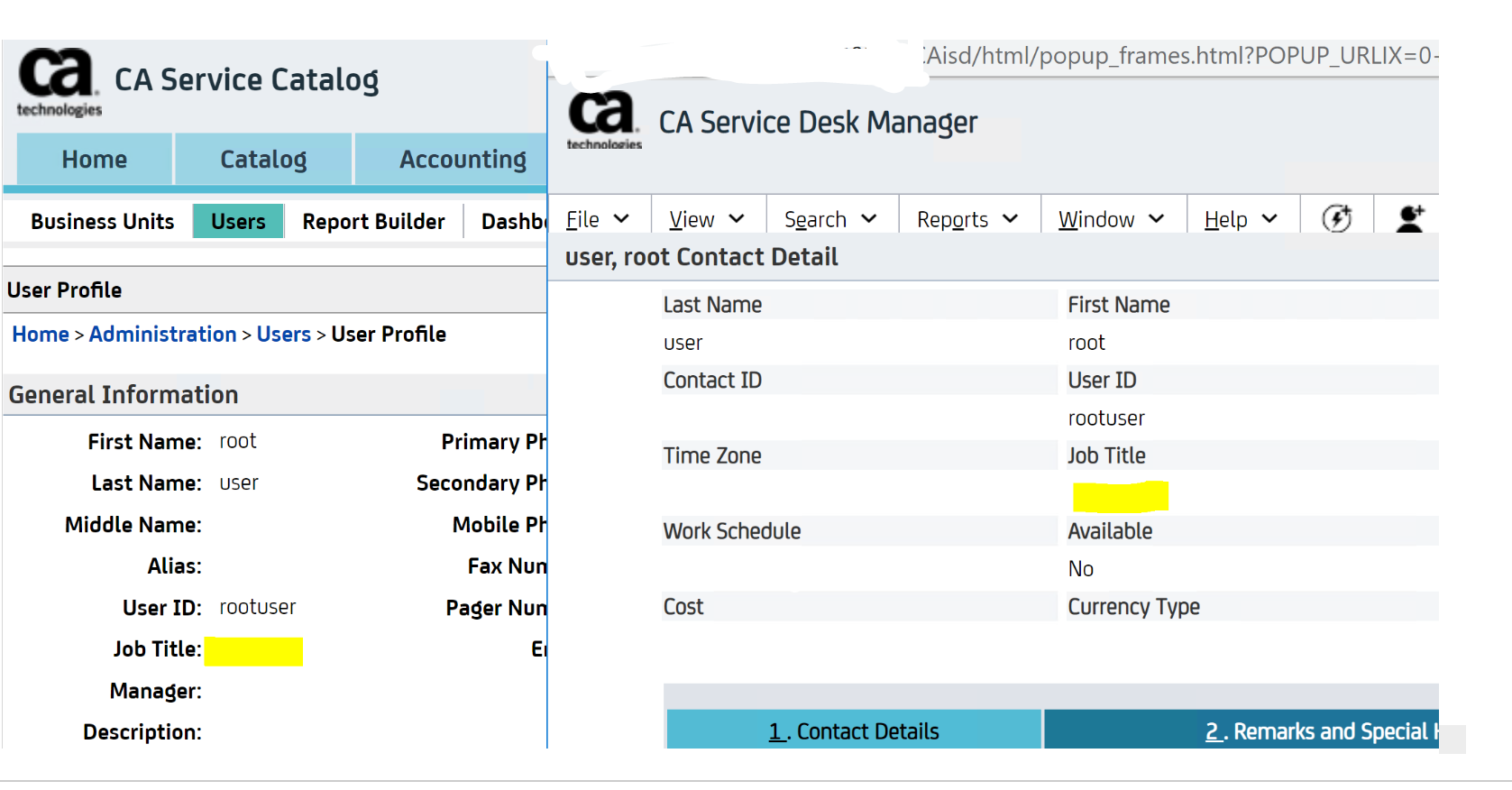This screenshot has width=1512, height=790.
Task: Expand the Reports menu
Action: [x=967, y=219]
